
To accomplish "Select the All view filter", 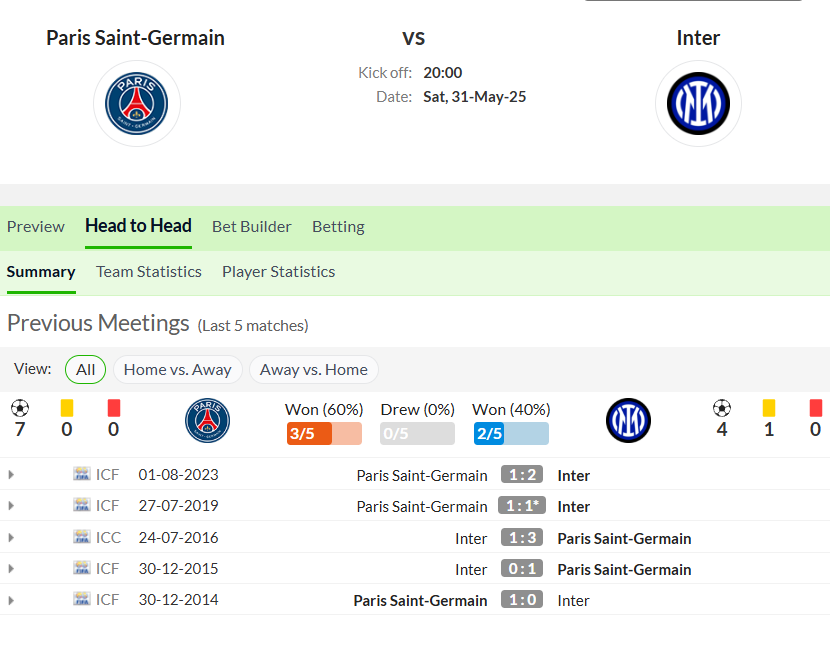I will click(85, 369).
